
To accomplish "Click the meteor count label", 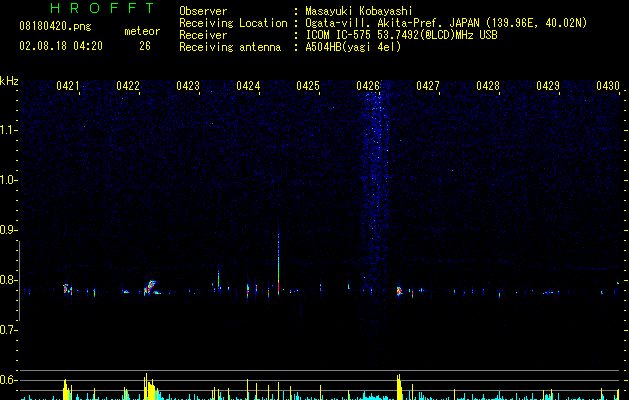I will (x=142, y=31).
